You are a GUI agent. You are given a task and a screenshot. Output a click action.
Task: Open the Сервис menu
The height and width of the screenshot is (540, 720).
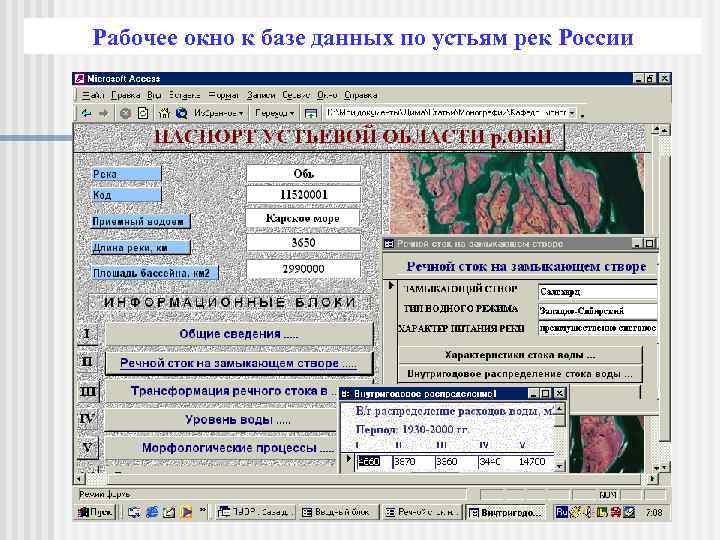(x=296, y=95)
